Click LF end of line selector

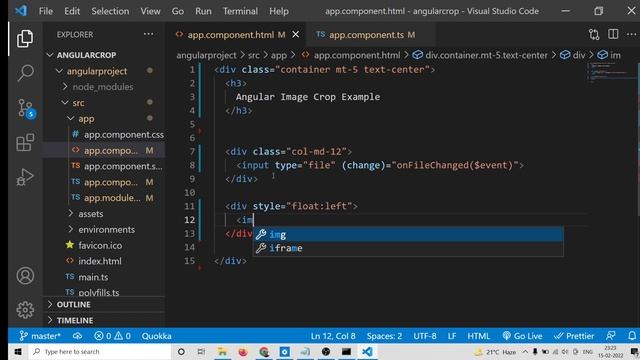[x=452, y=336]
